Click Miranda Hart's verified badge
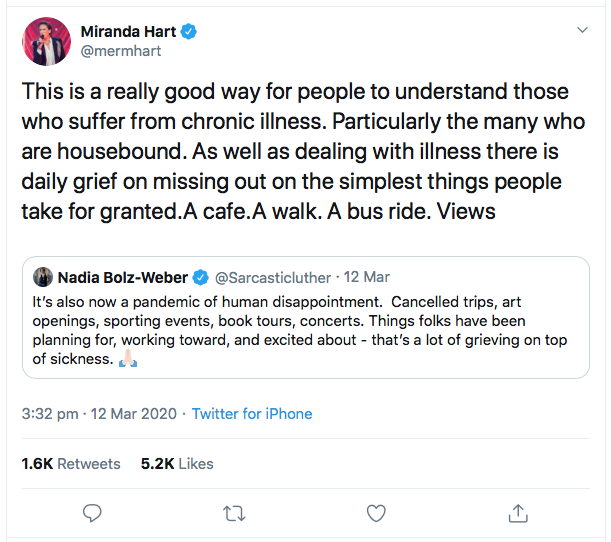 tap(189, 31)
